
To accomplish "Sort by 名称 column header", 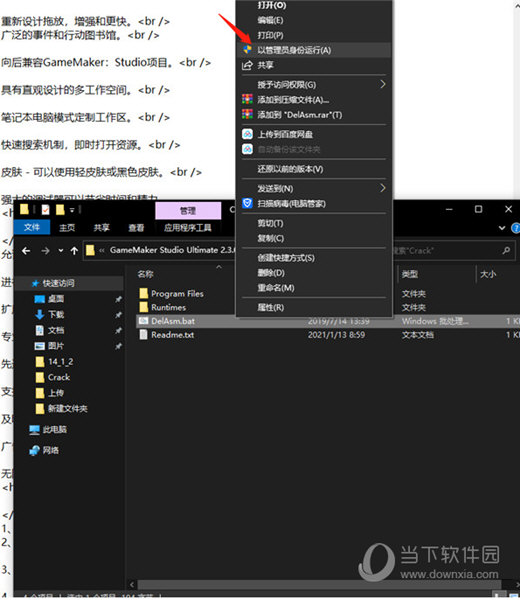I will click(x=146, y=274).
